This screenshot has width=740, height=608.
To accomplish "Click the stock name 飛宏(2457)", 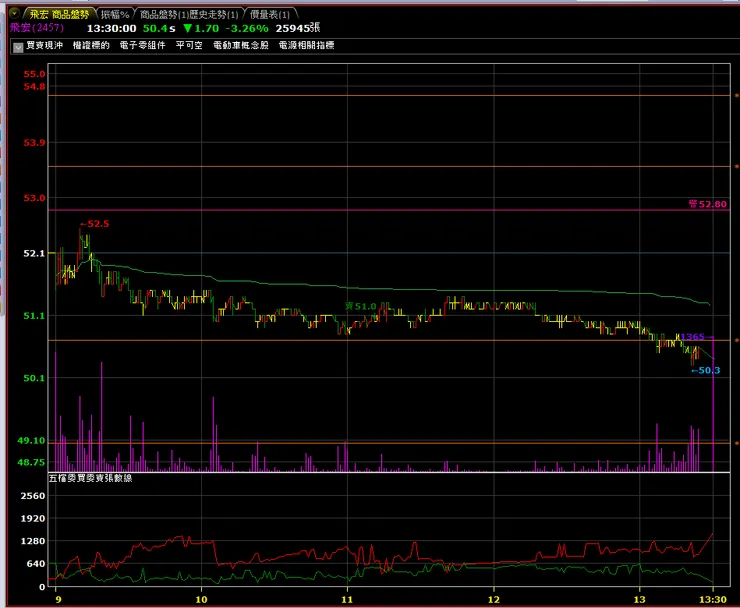I will point(37,27).
